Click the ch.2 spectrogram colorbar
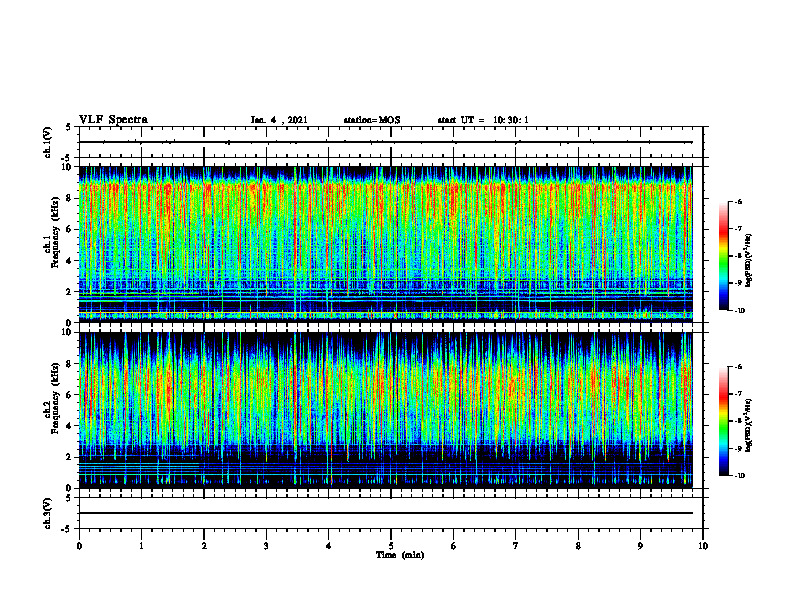792x612 pixels. [x=723, y=421]
